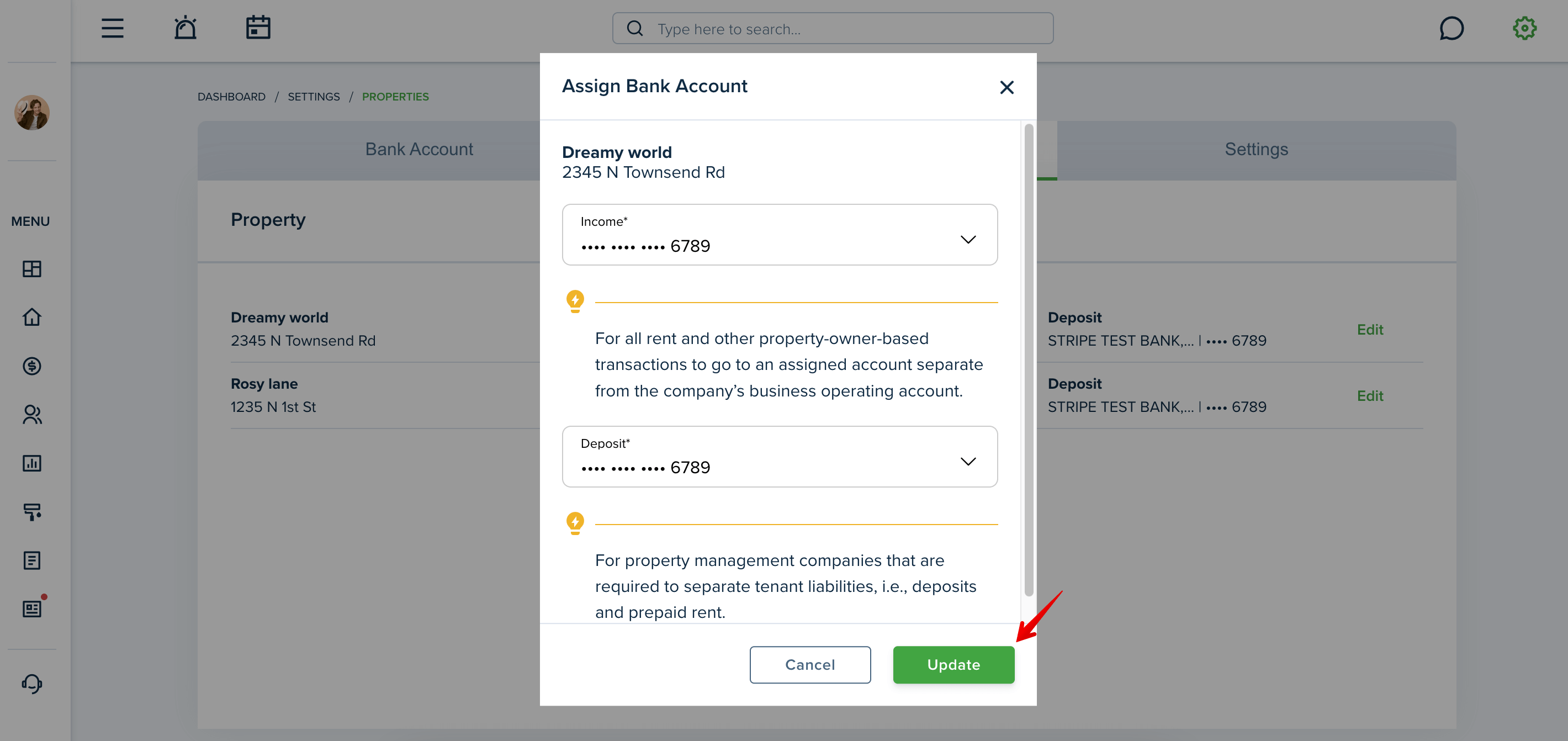Open the dollar sign accounting icon
Screen dimensions: 1568x741
tap(31, 366)
